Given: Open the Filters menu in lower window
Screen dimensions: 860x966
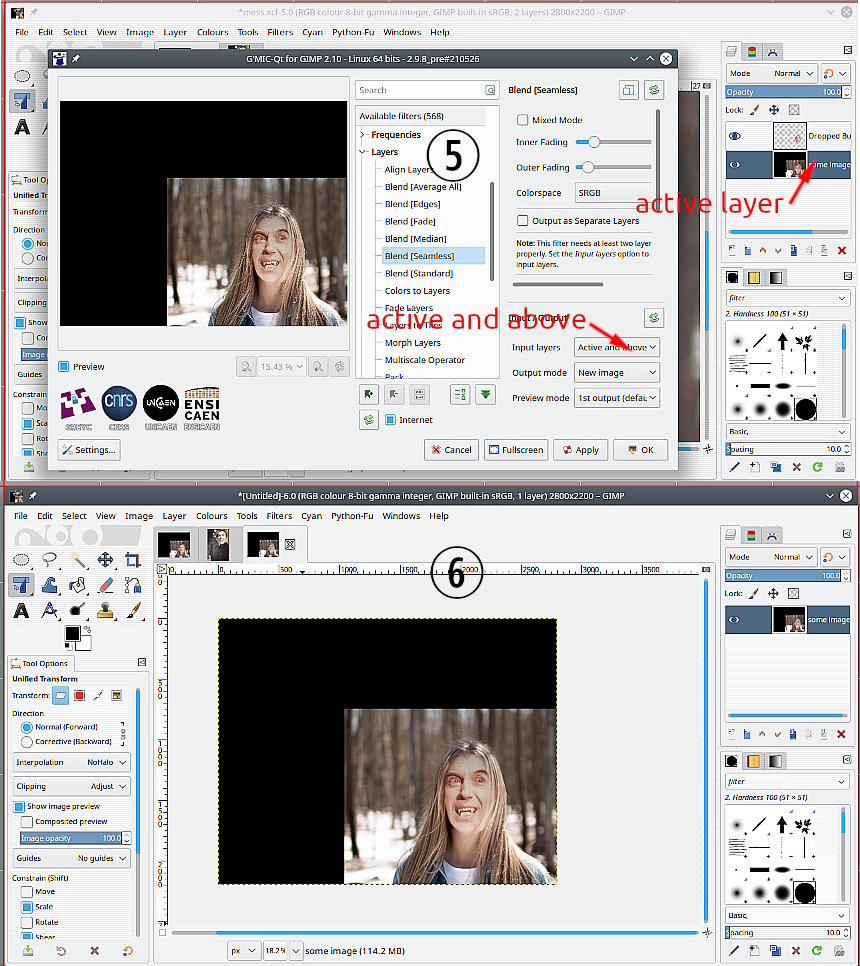Looking at the screenshot, I should tap(279, 516).
